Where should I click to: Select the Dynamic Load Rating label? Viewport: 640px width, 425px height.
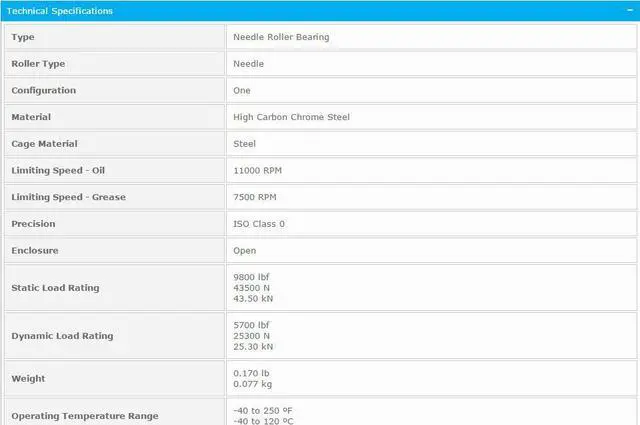[x=61, y=336]
